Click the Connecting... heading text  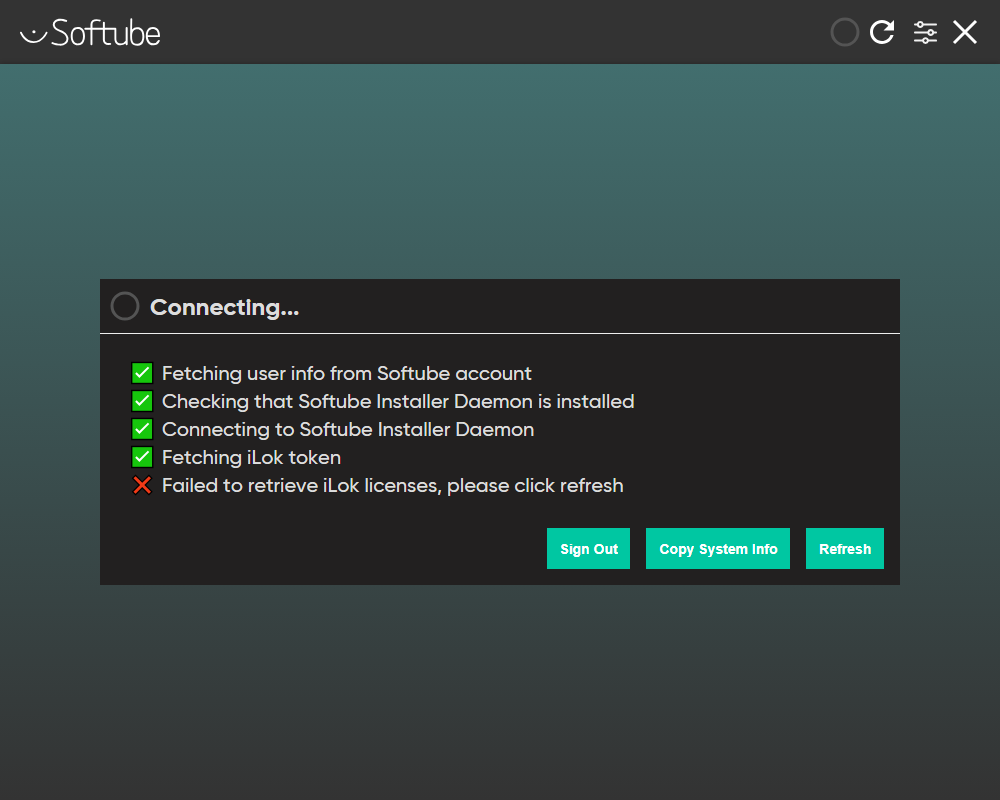tap(225, 307)
